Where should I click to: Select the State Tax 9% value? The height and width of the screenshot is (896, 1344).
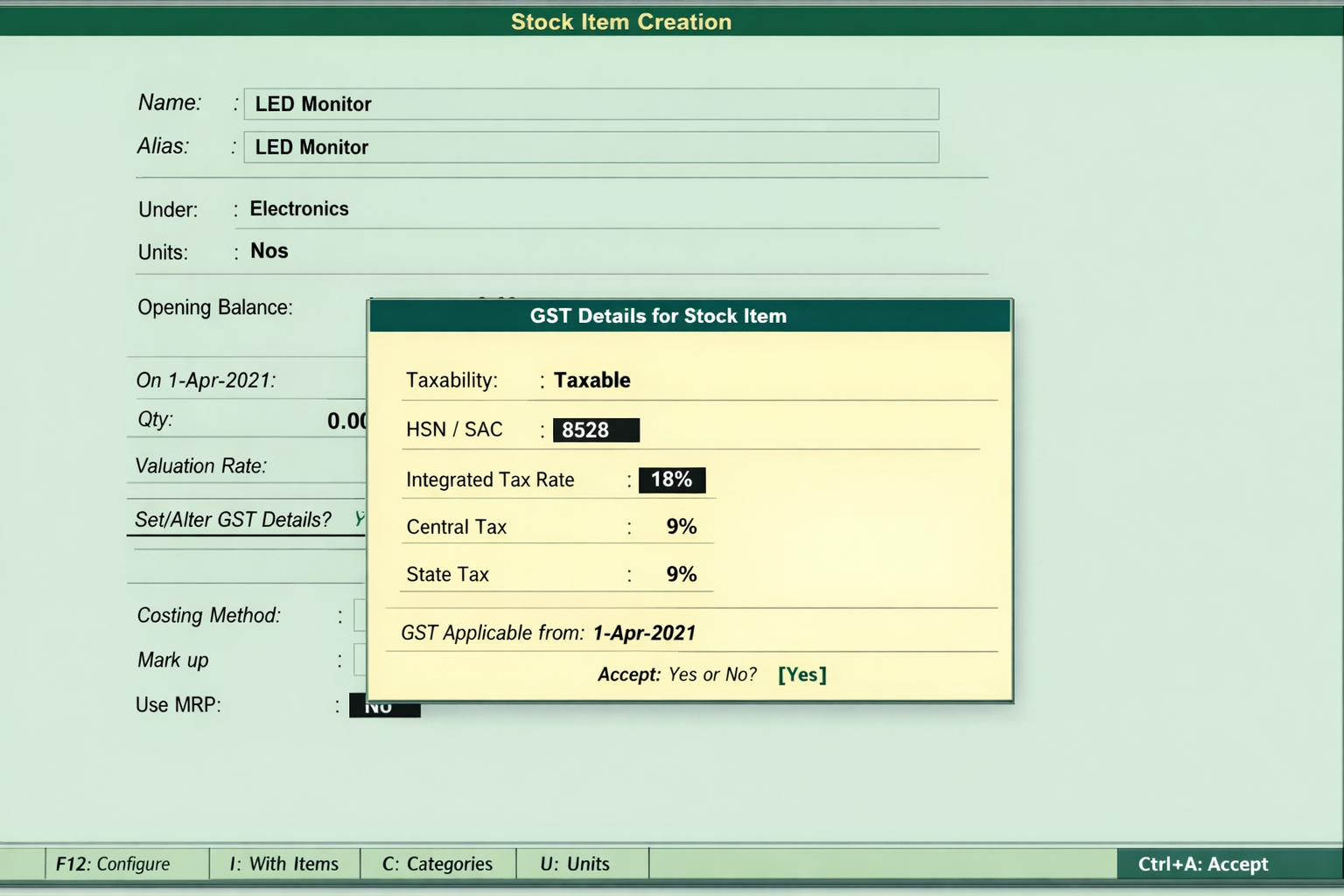coord(680,574)
